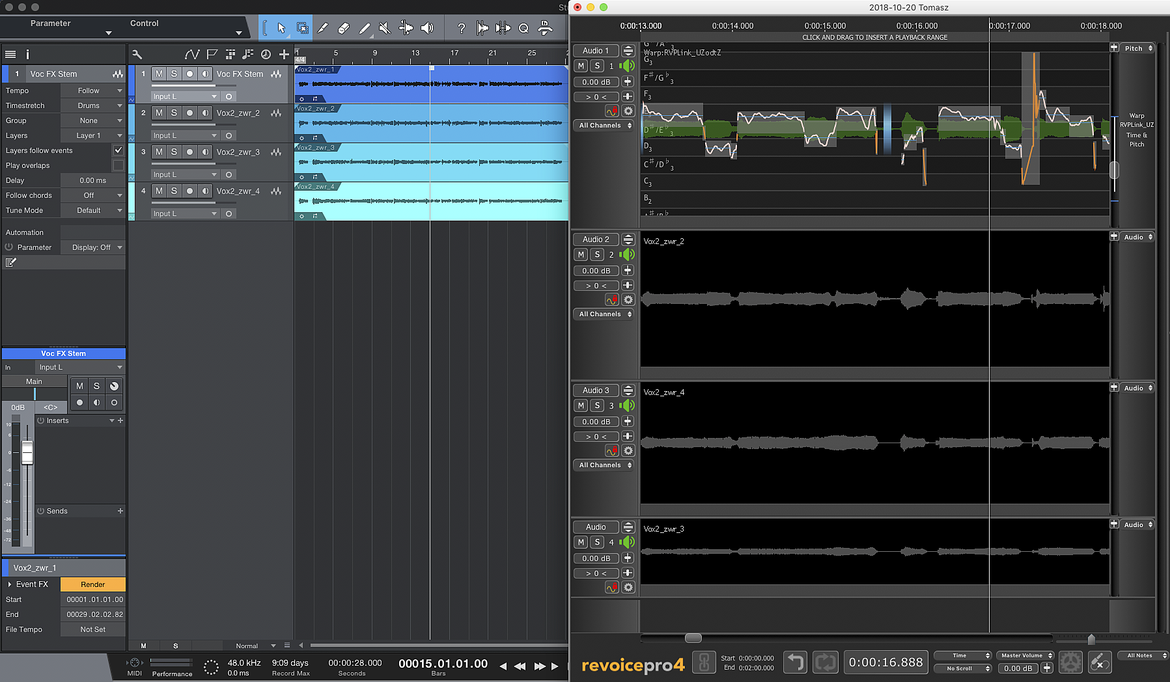Open the Layers Layer 1 dropdown

93,135
